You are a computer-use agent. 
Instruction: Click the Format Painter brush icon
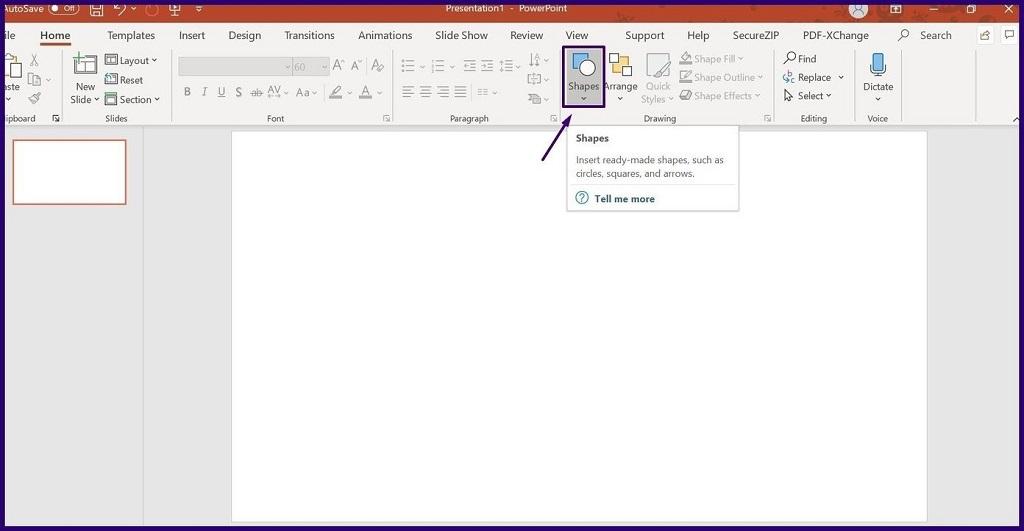click(35, 99)
